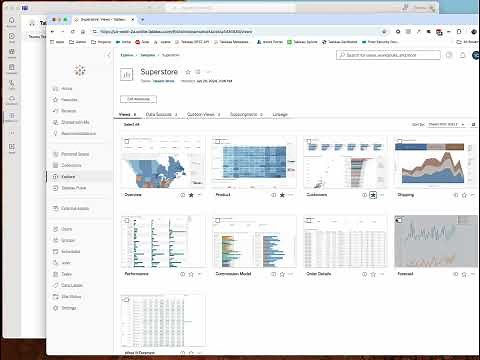Open more actions ellipsis for Customers view
480x360 pixels.
click(x=382, y=195)
